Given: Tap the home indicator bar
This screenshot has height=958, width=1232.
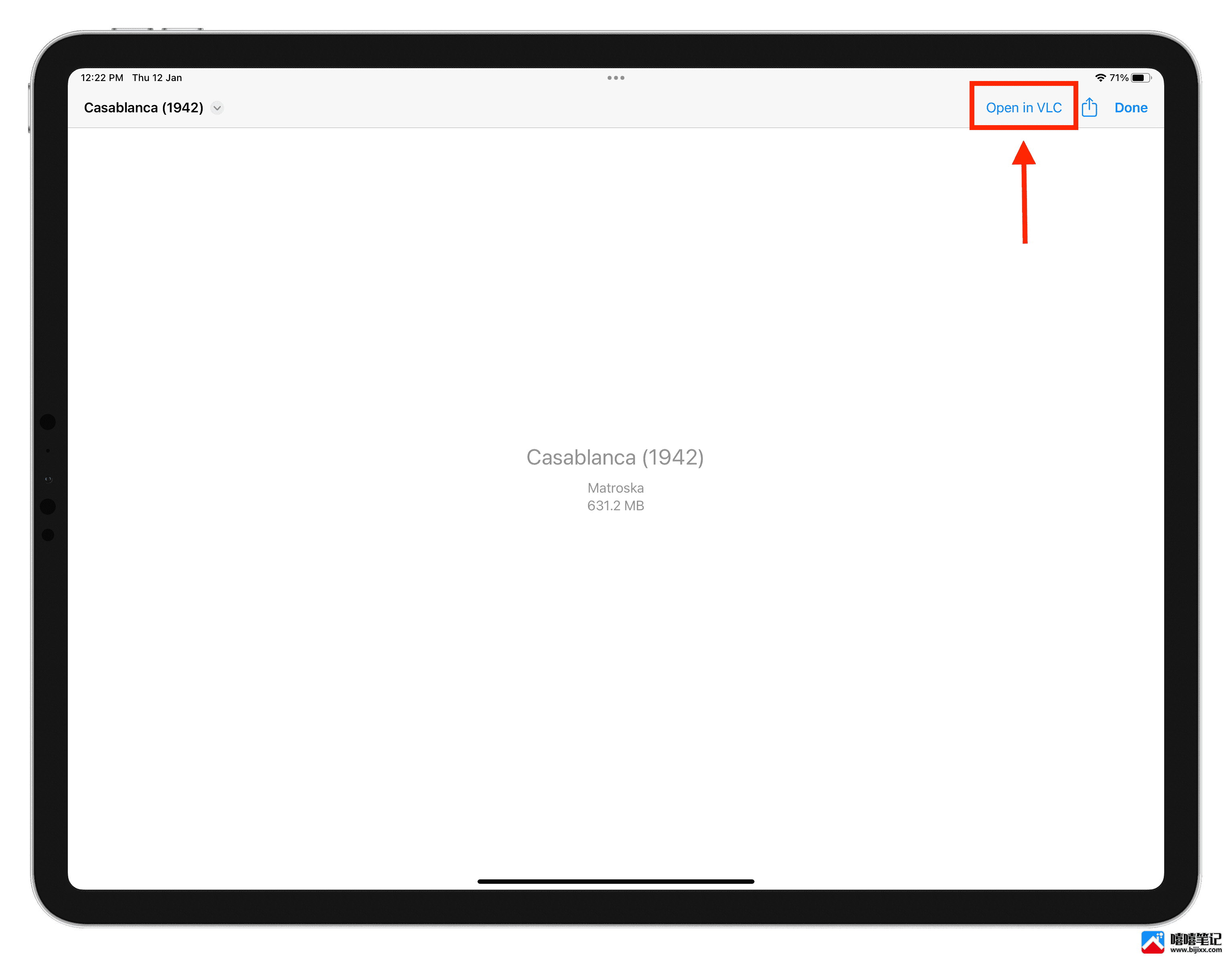Looking at the screenshot, I should 616,881.
